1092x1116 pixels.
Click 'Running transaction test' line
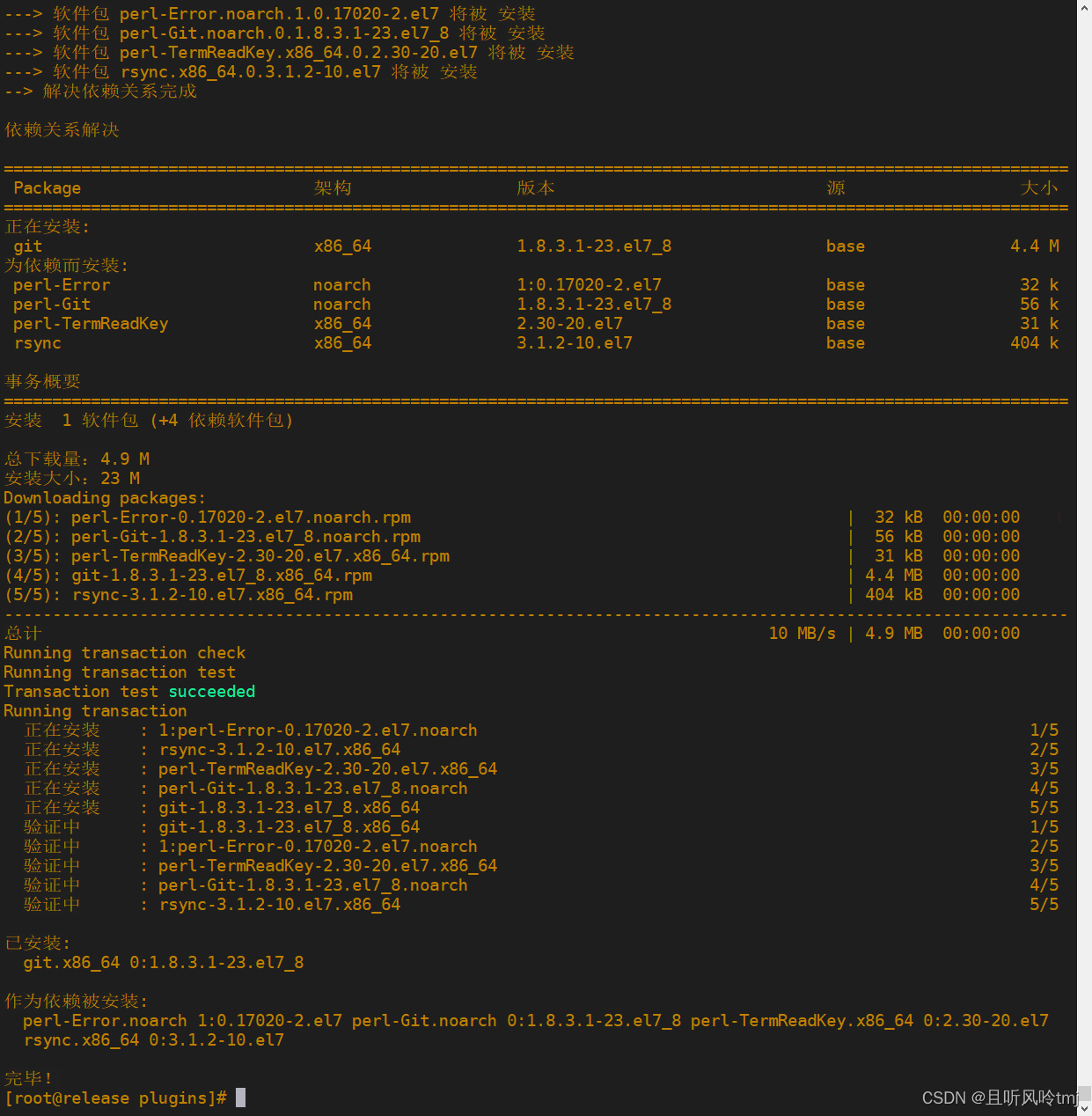click(120, 672)
